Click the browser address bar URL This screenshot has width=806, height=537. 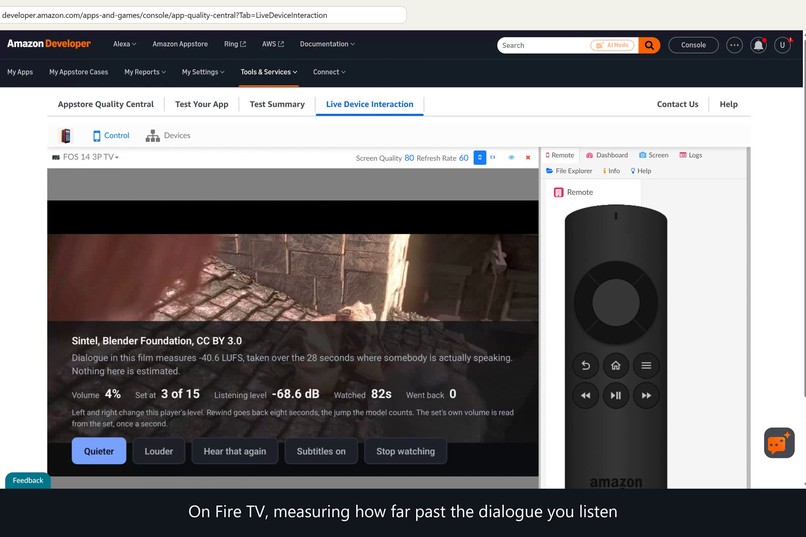coord(164,15)
